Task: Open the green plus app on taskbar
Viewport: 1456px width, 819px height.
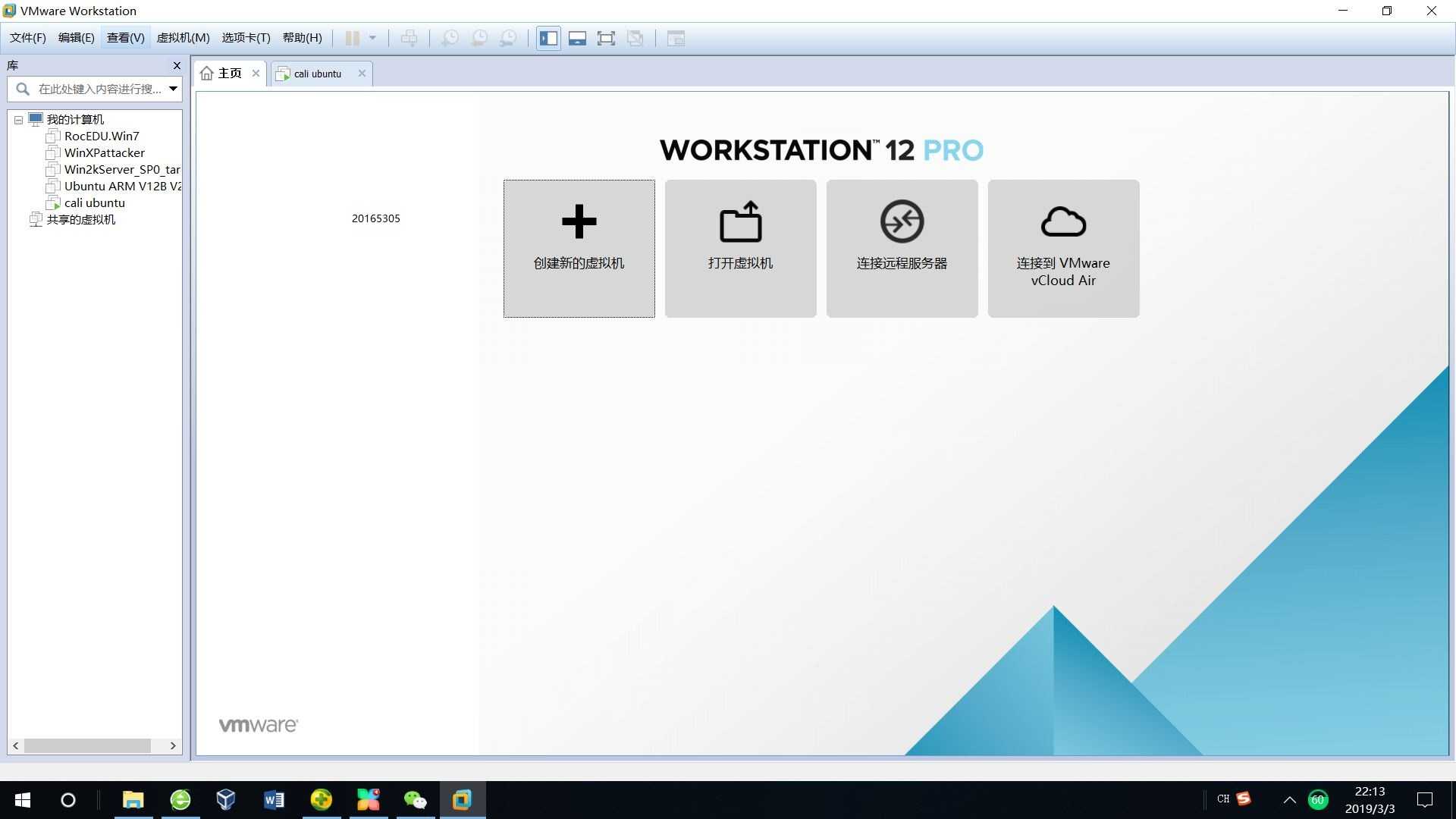Action: point(322,800)
